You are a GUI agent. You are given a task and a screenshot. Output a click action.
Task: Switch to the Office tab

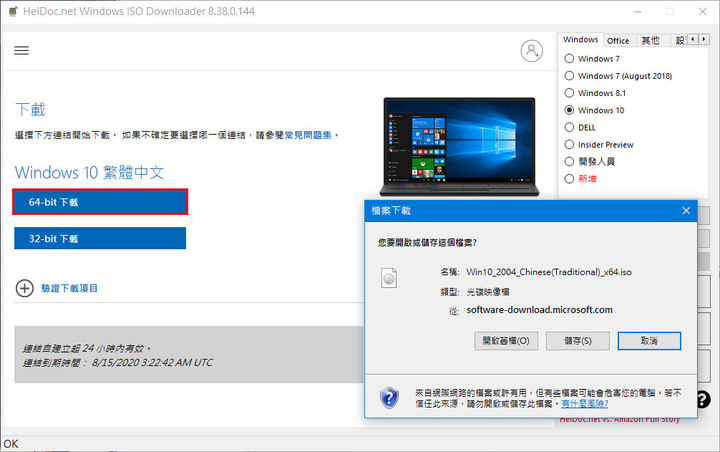(618, 41)
